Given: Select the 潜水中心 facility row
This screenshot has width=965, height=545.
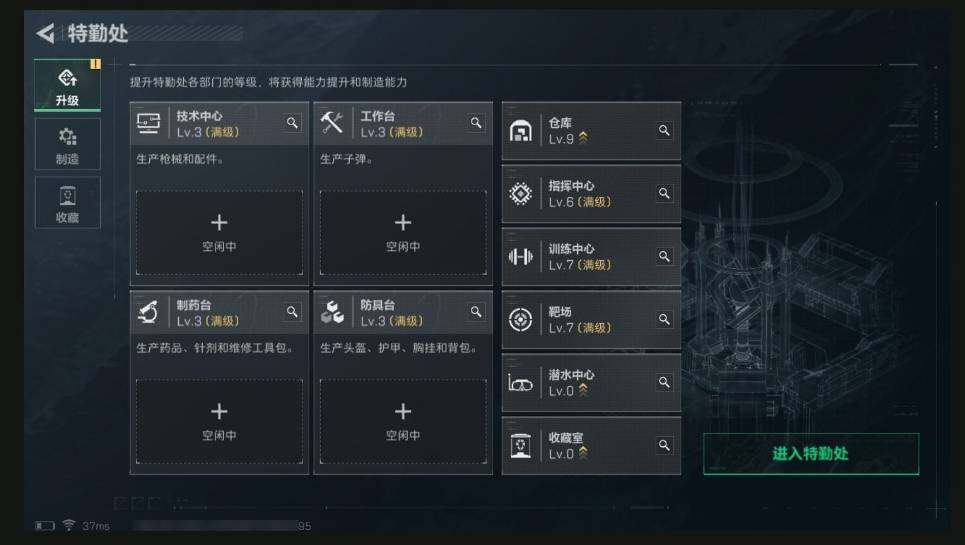Looking at the screenshot, I should click(x=580, y=382).
